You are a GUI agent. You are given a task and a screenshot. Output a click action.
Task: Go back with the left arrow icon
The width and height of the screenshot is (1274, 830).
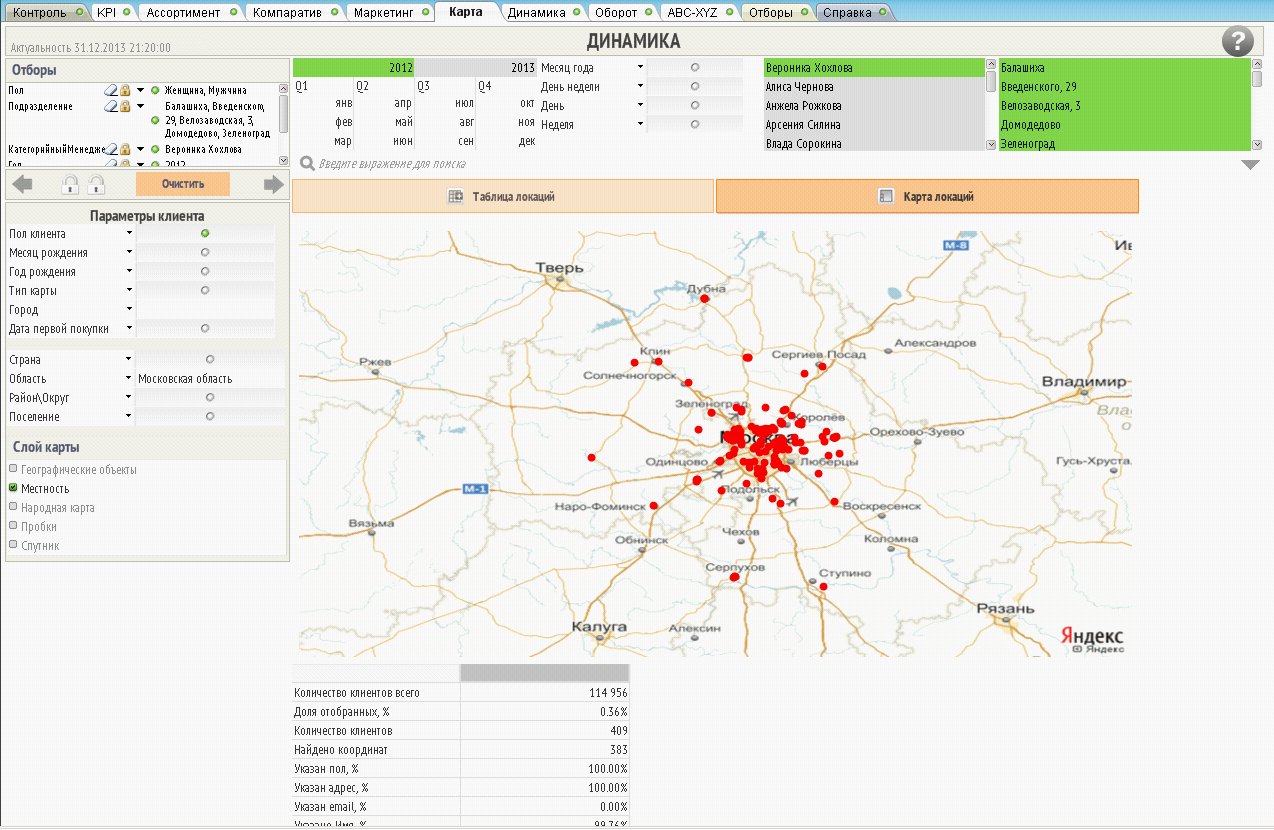pyautogui.click(x=22, y=184)
